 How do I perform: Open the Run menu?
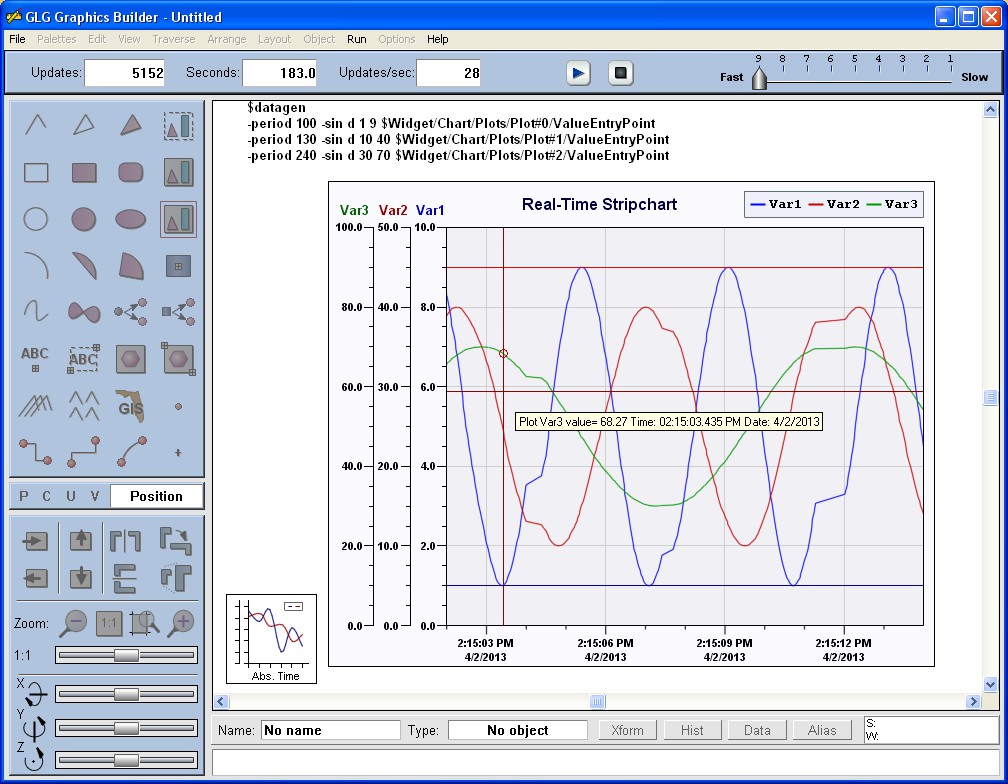point(357,39)
